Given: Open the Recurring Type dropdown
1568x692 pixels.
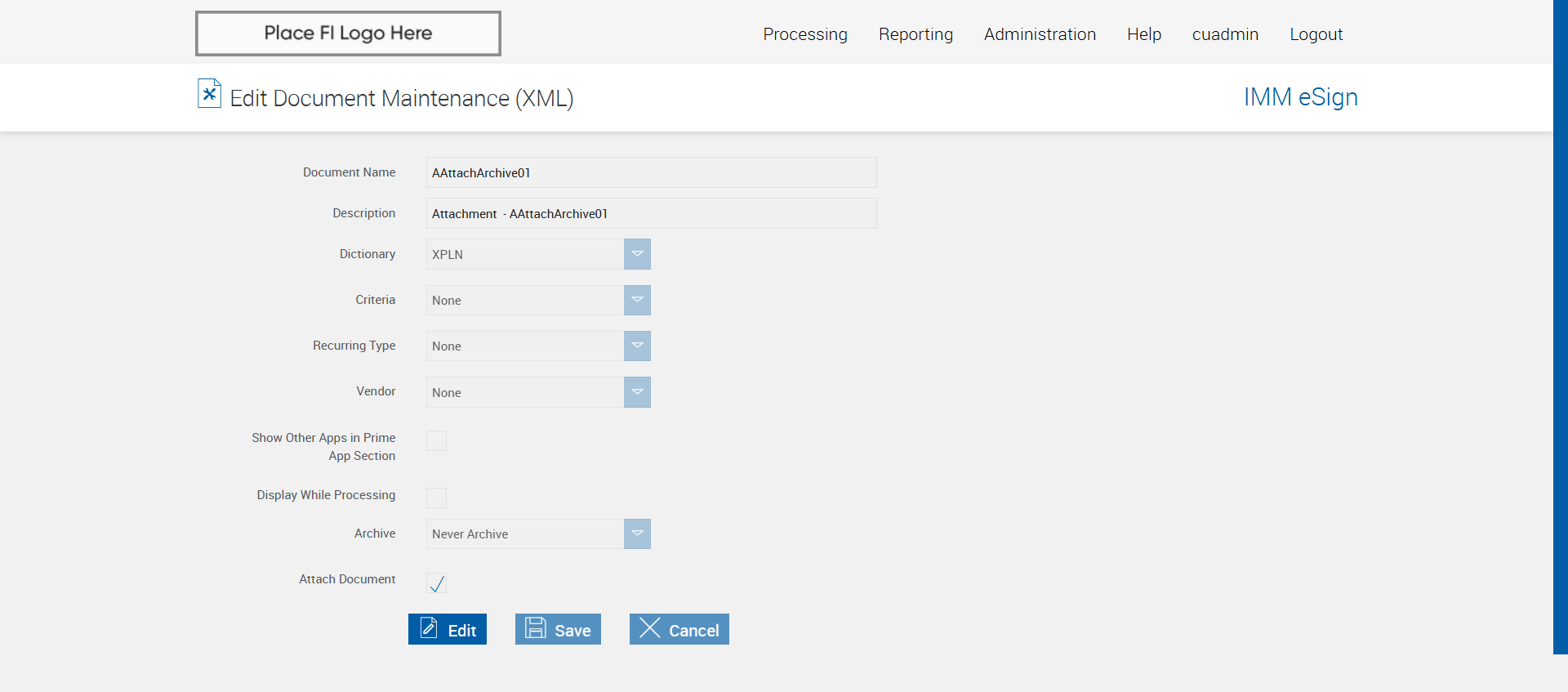Looking at the screenshot, I should (x=637, y=346).
